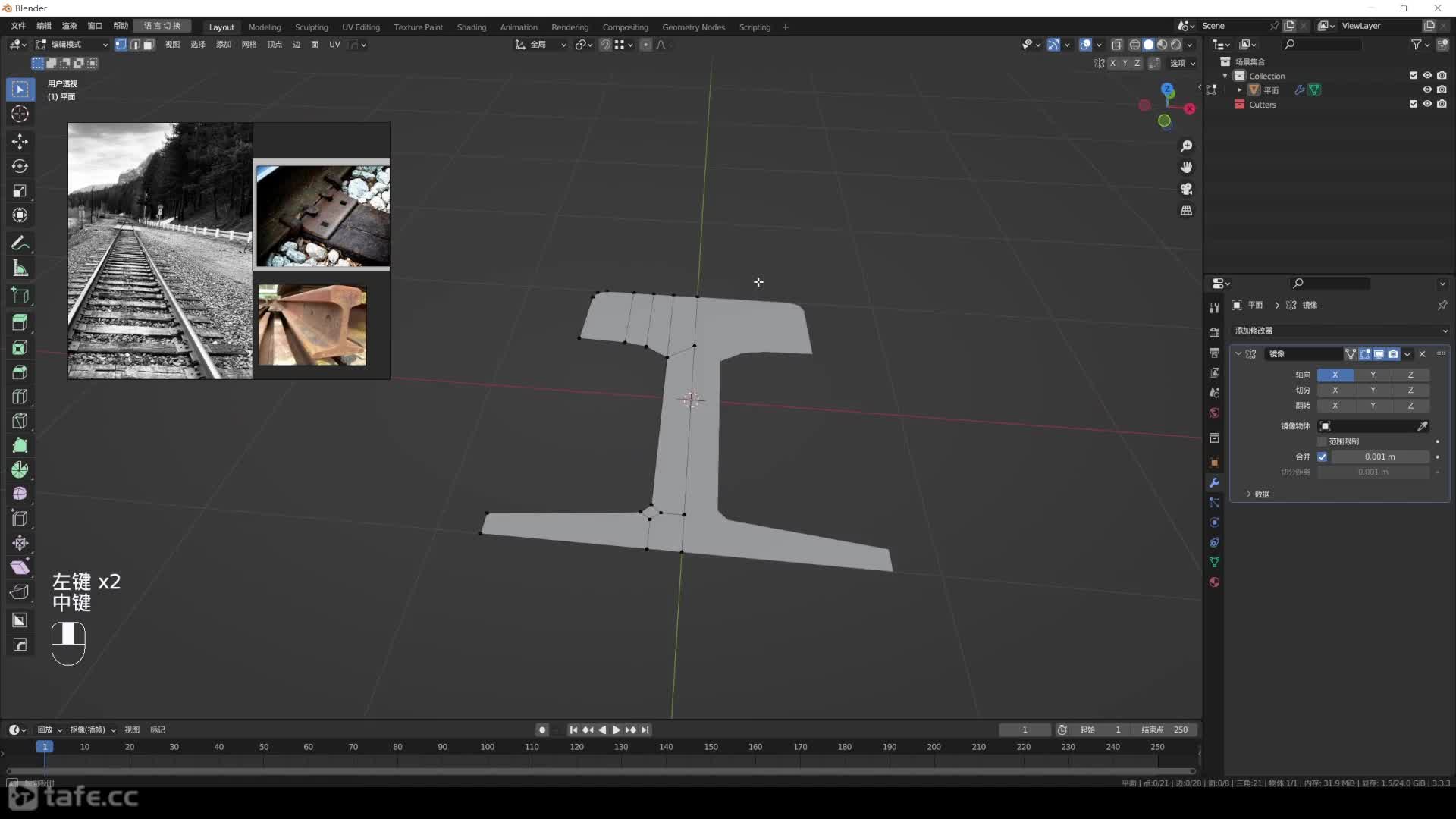Toggle camera view with camera icon

[x=1187, y=189]
